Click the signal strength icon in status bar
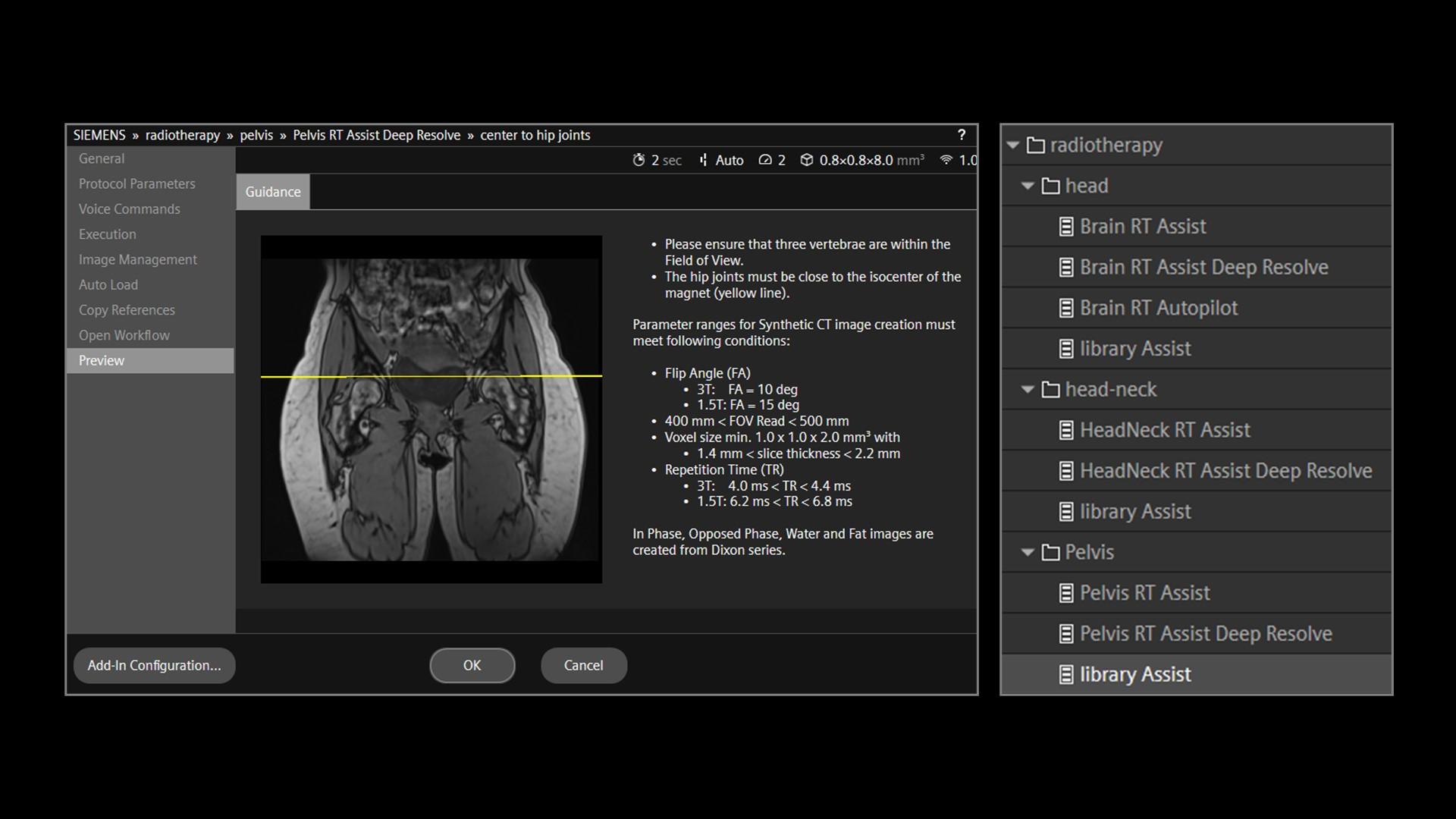Viewport: 1456px width, 819px height. [x=946, y=160]
